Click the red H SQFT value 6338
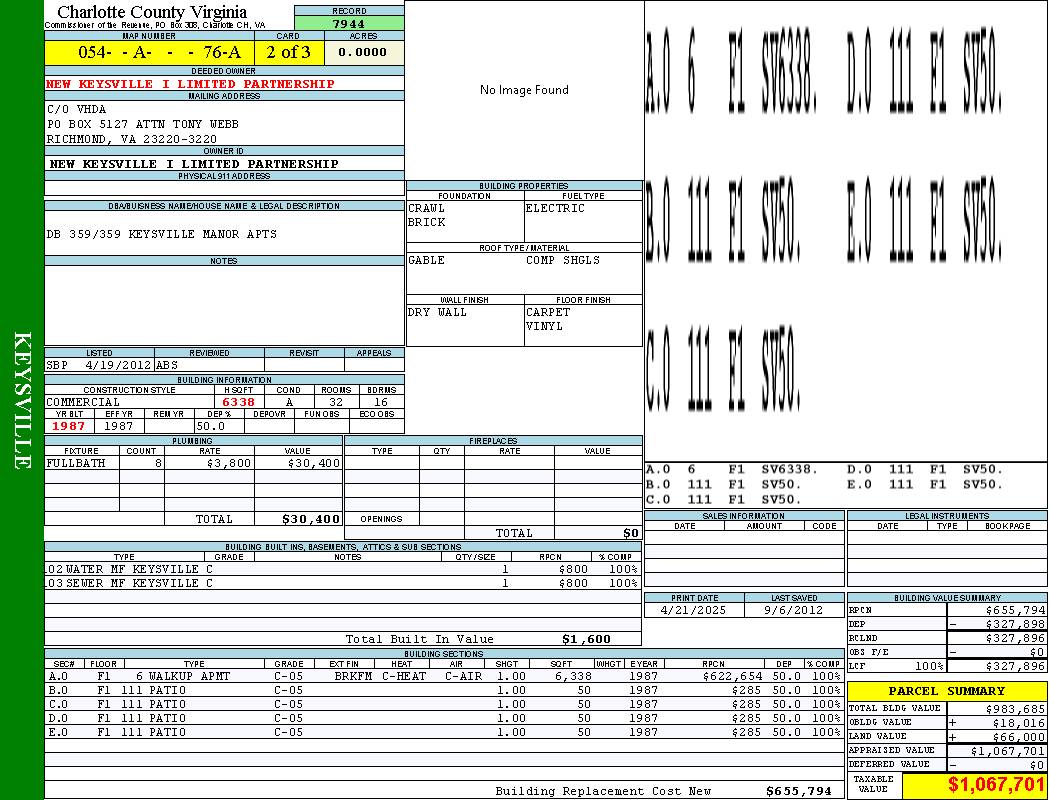 (238, 402)
